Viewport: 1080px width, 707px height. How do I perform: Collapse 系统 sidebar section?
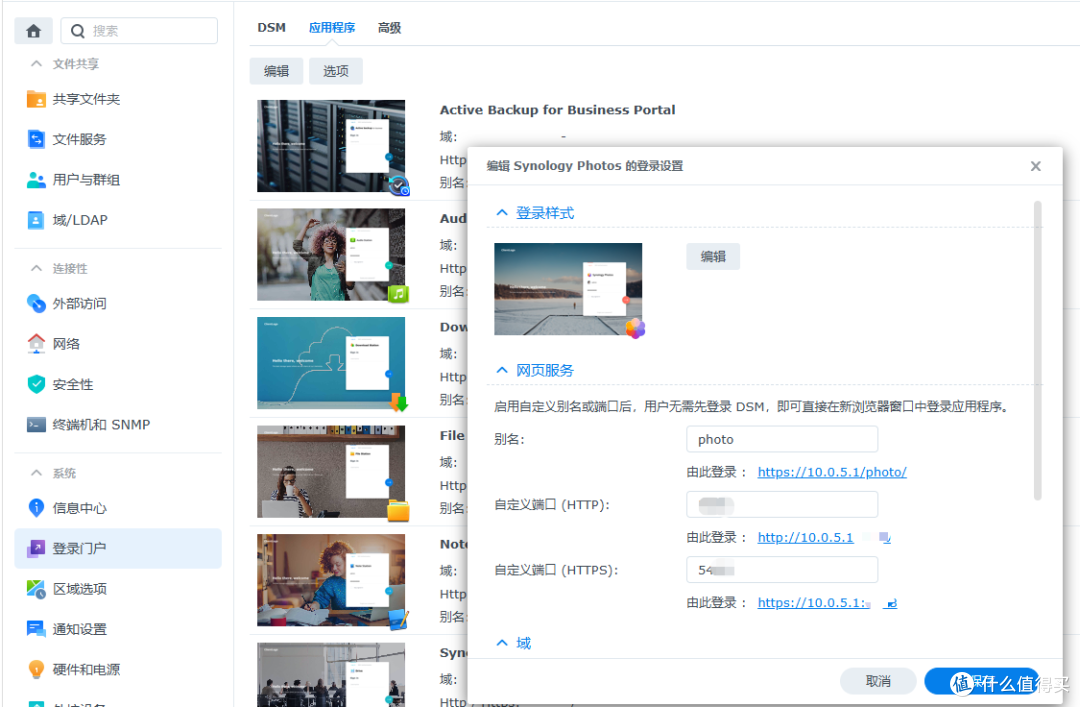click(36, 473)
